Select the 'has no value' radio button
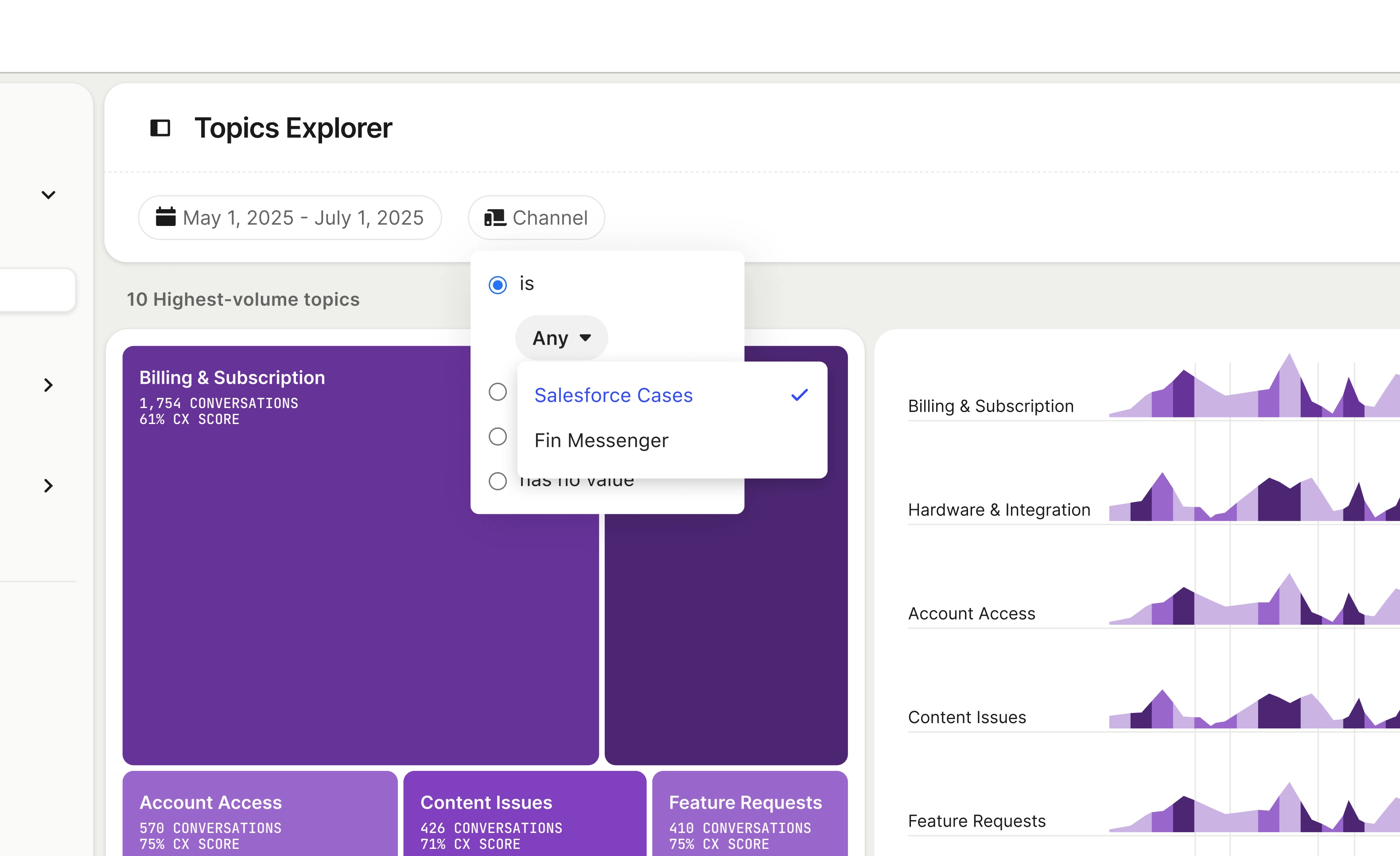This screenshot has height=856, width=1400. click(498, 481)
